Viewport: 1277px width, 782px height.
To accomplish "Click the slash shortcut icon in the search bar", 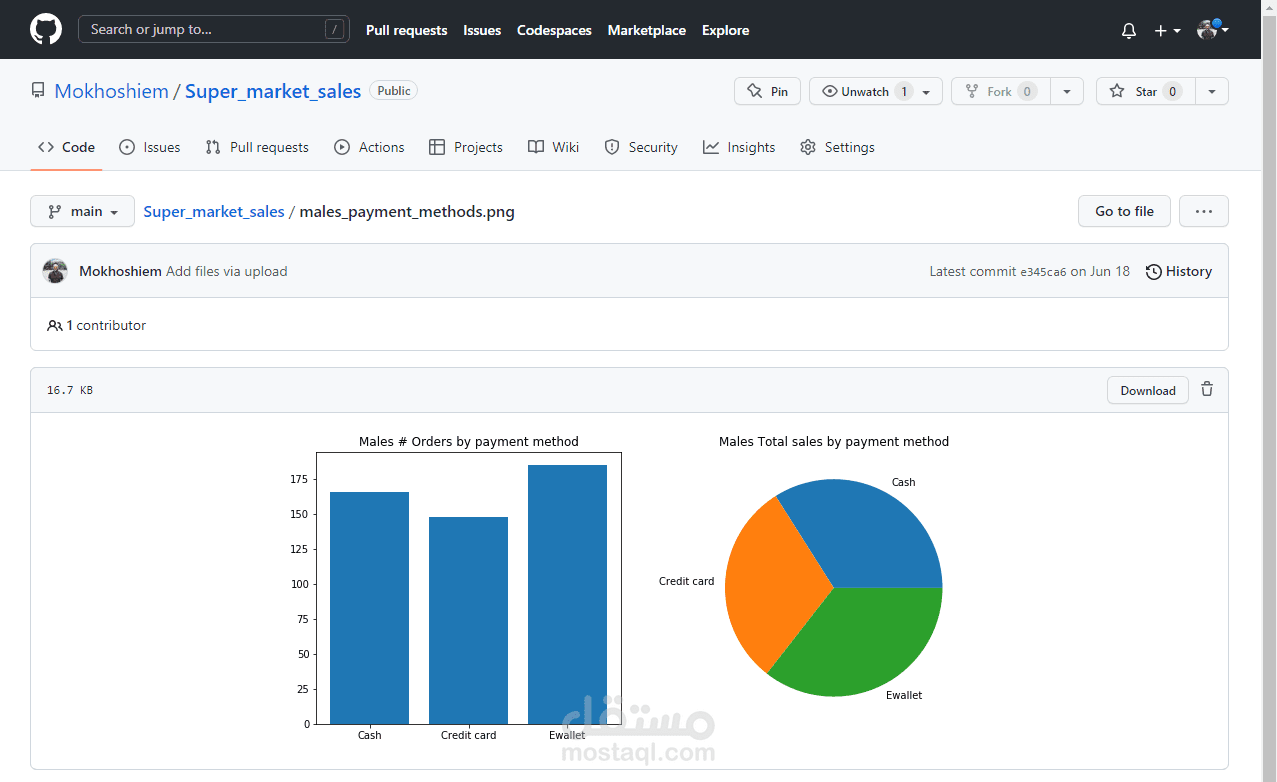I will pyautogui.click(x=335, y=30).
